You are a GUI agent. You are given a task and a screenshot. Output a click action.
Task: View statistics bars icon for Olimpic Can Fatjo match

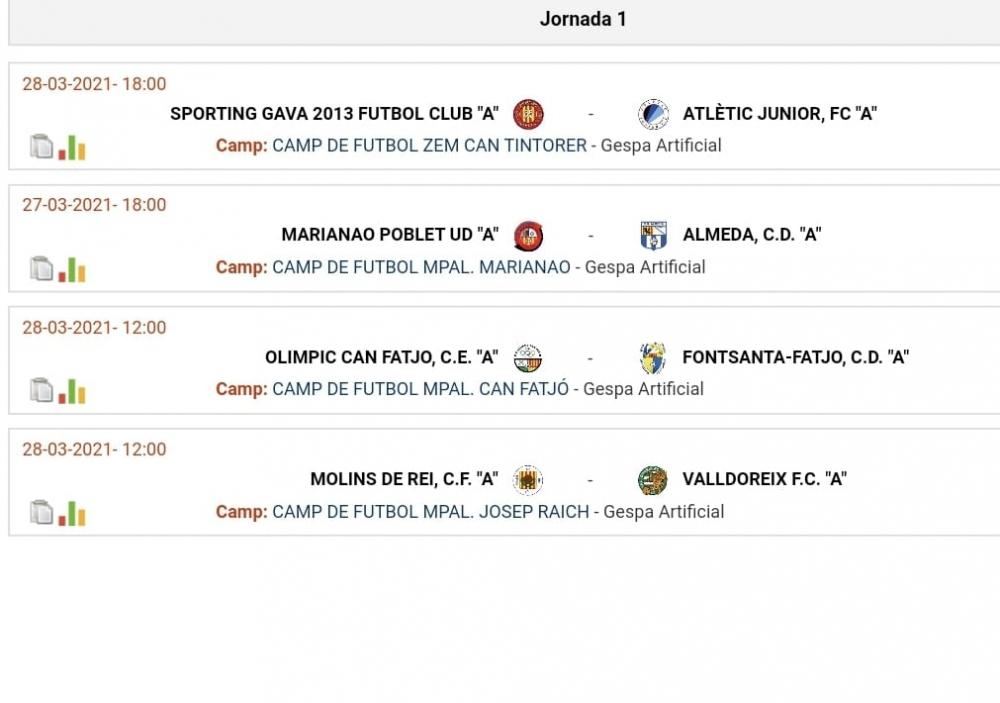coord(72,391)
